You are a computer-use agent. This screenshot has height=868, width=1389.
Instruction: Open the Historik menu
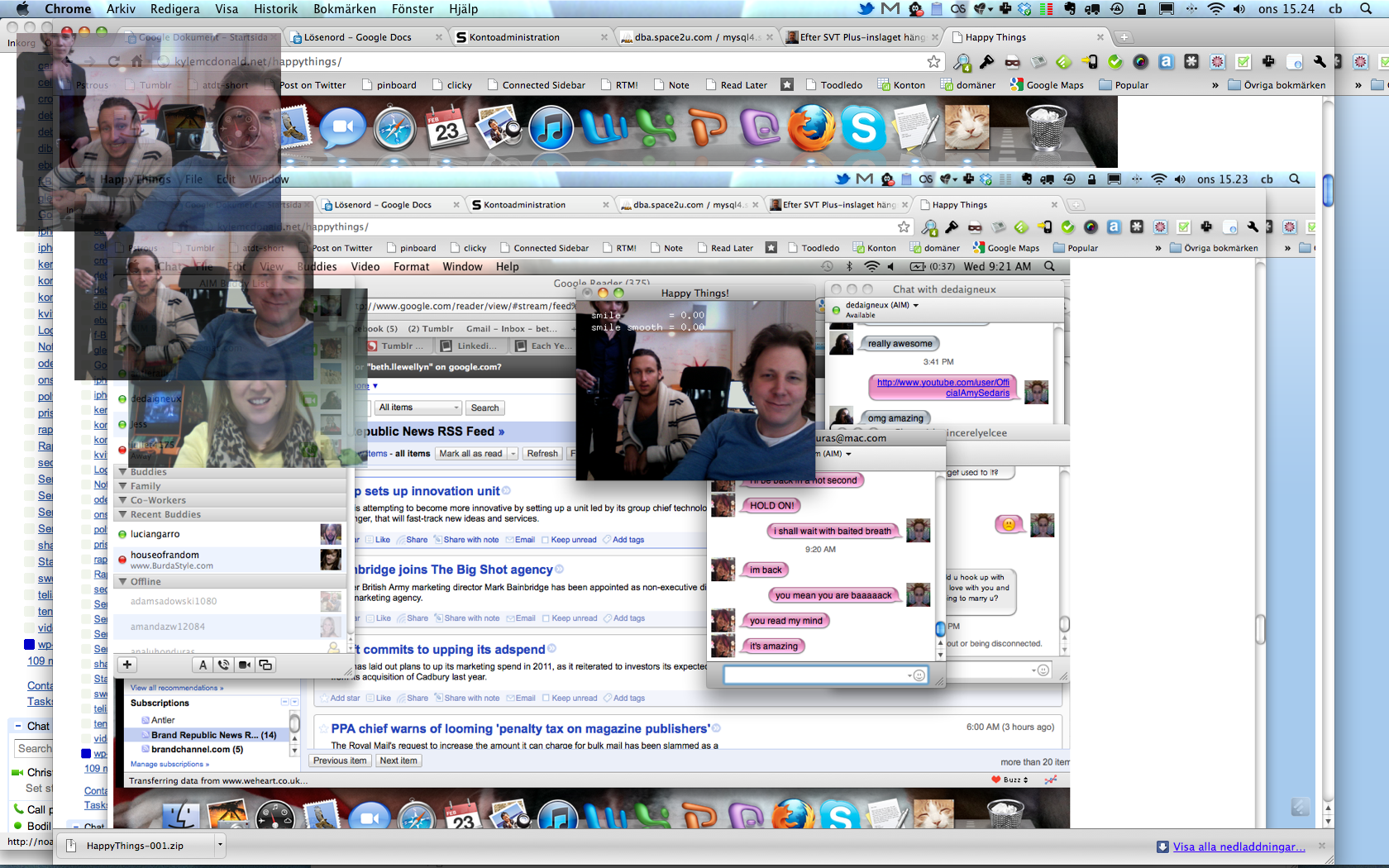tap(275, 9)
